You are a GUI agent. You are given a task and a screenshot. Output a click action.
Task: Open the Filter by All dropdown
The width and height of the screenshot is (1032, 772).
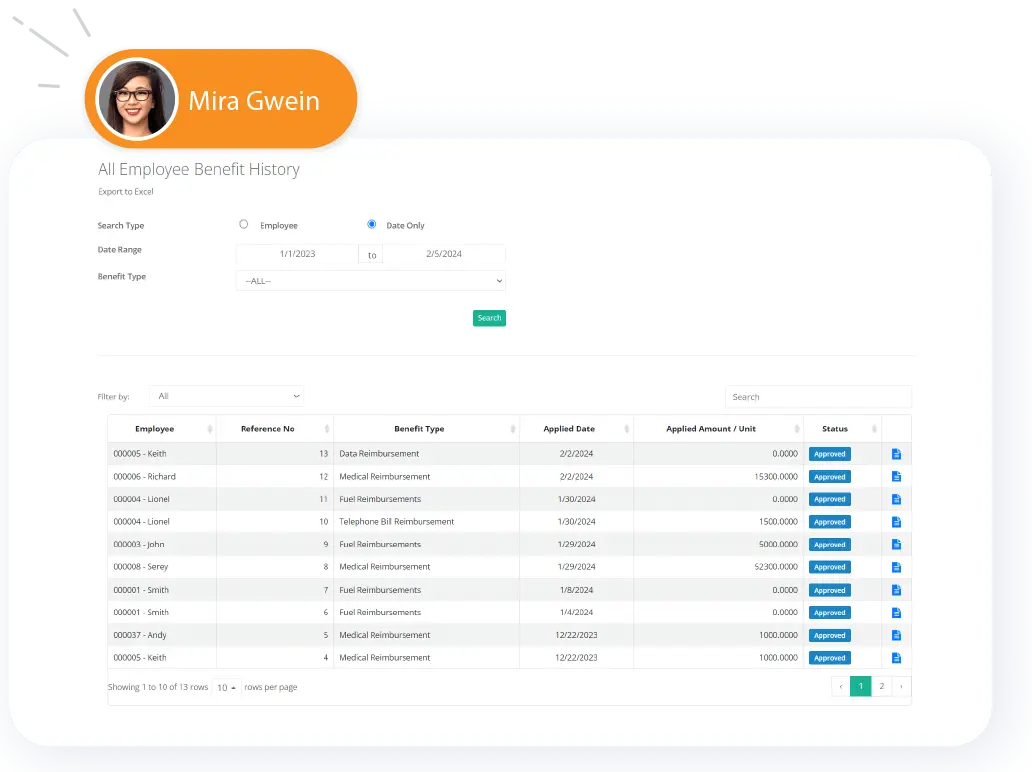[x=226, y=396]
